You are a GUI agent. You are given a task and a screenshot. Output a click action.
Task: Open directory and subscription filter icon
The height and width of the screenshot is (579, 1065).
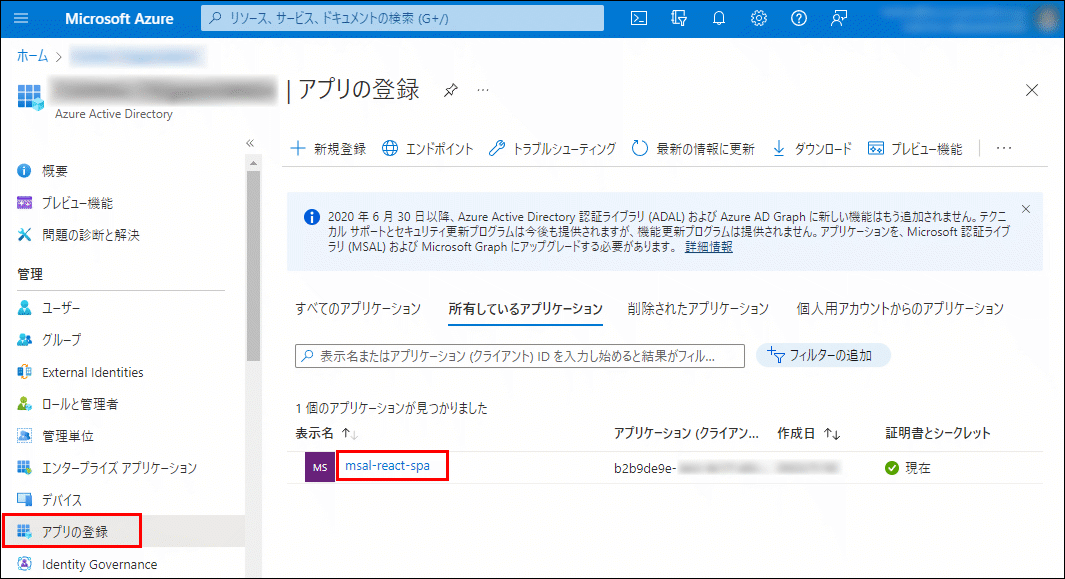[x=679, y=18]
